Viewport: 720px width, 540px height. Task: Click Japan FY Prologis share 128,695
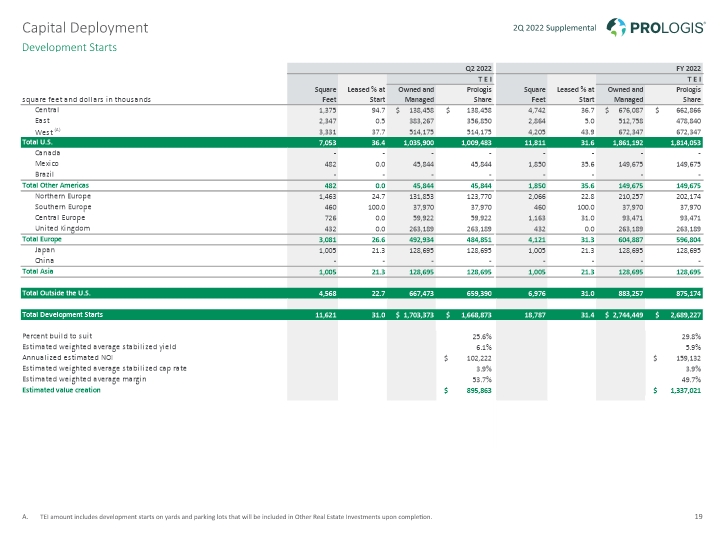pyautogui.click(x=688, y=251)
